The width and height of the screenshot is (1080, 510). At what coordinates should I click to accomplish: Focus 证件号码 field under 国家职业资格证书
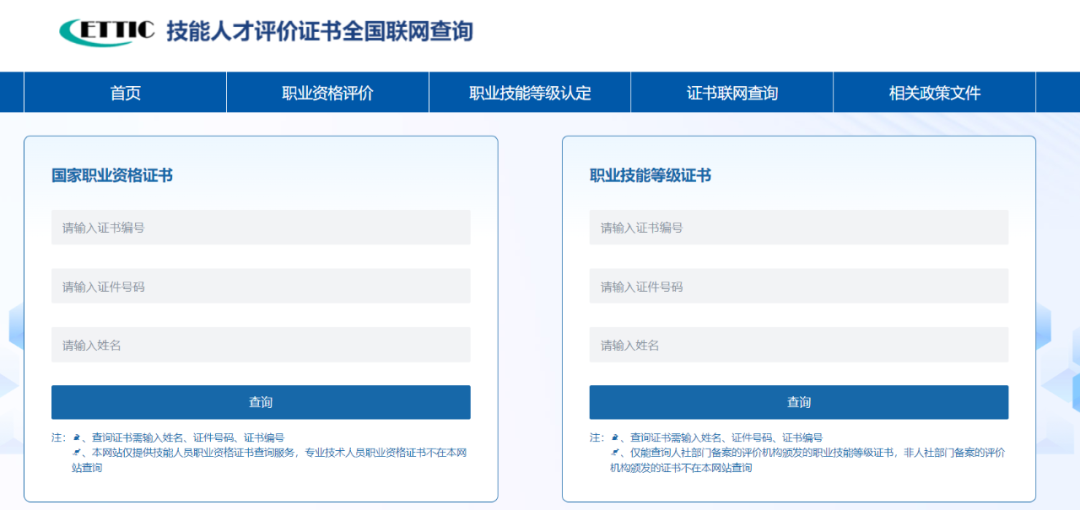coord(260,287)
